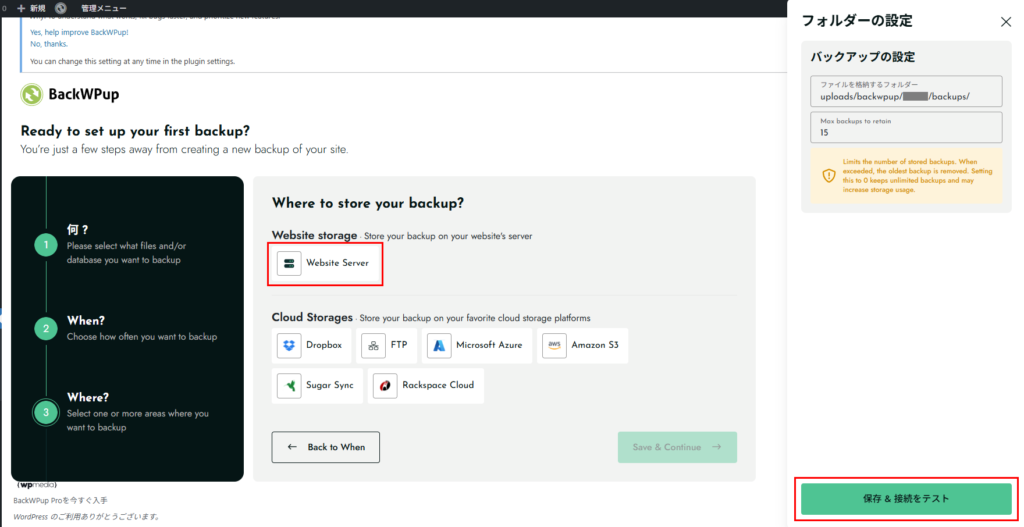
Task: Select the Website Server storage option
Action: coord(325,262)
